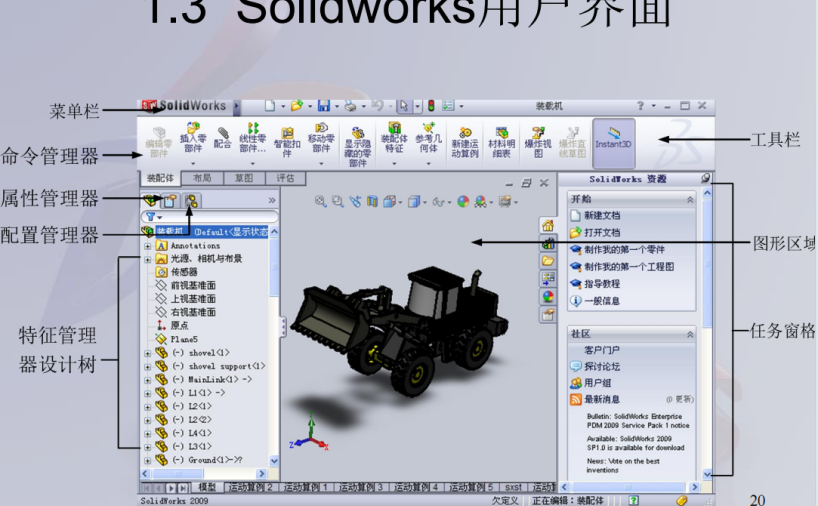Toggle the Instant3D button
Viewport: 818px width, 506px height.
tap(614, 142)
